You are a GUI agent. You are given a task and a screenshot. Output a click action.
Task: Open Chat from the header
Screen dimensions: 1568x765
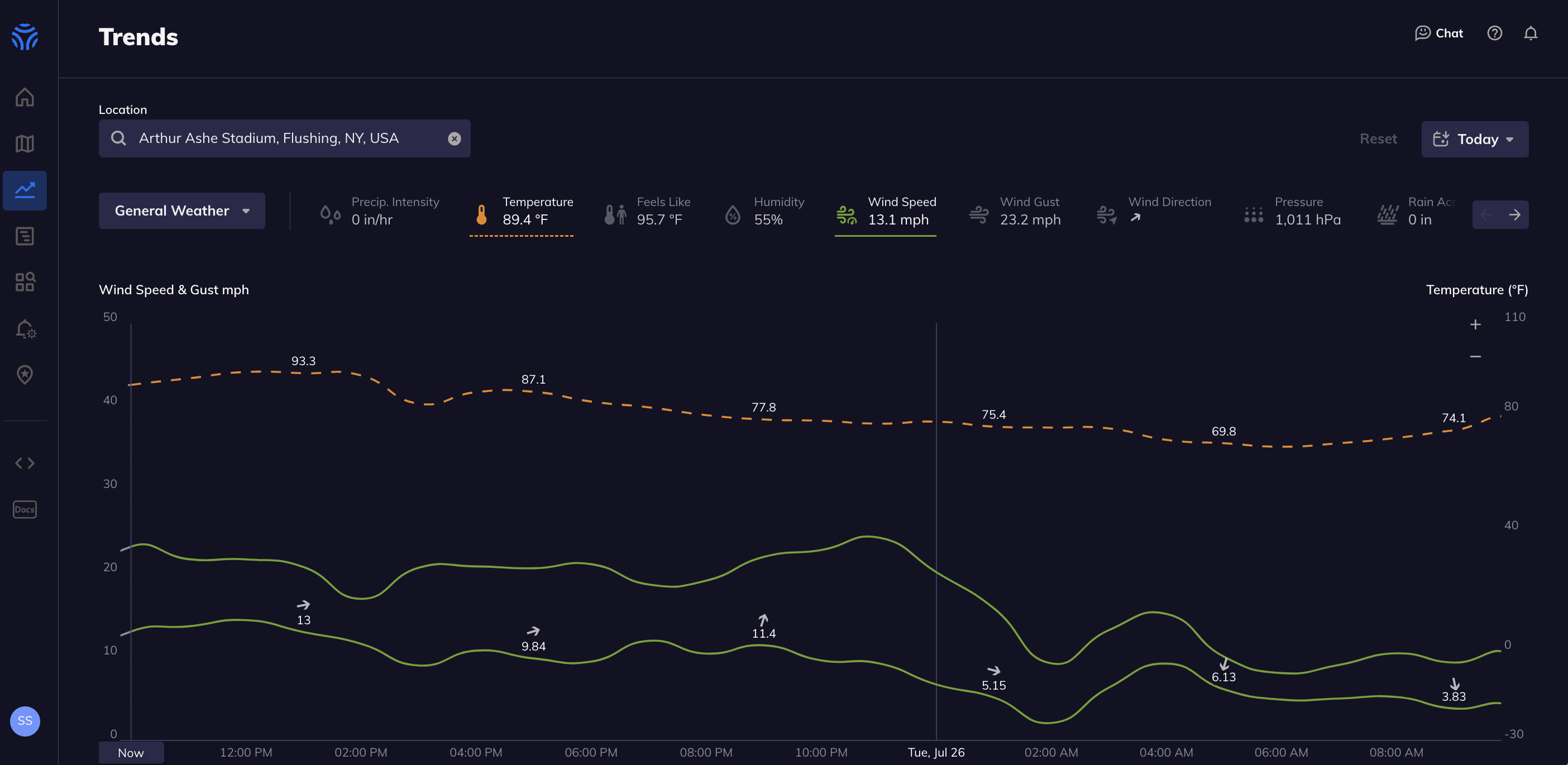coord(1438,34)
